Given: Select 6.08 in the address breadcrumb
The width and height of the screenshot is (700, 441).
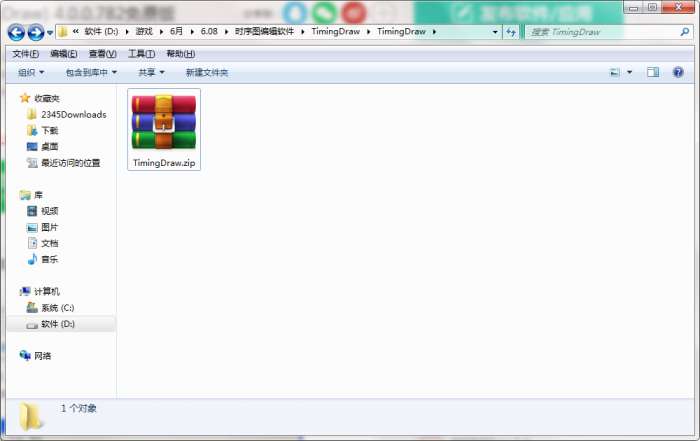Looking at the screenshot, I should point(209,32).
